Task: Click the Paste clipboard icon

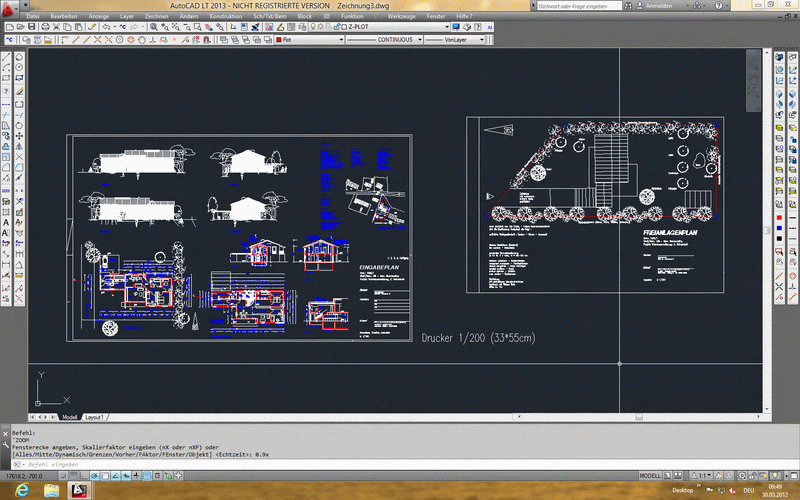Action: 79,27
